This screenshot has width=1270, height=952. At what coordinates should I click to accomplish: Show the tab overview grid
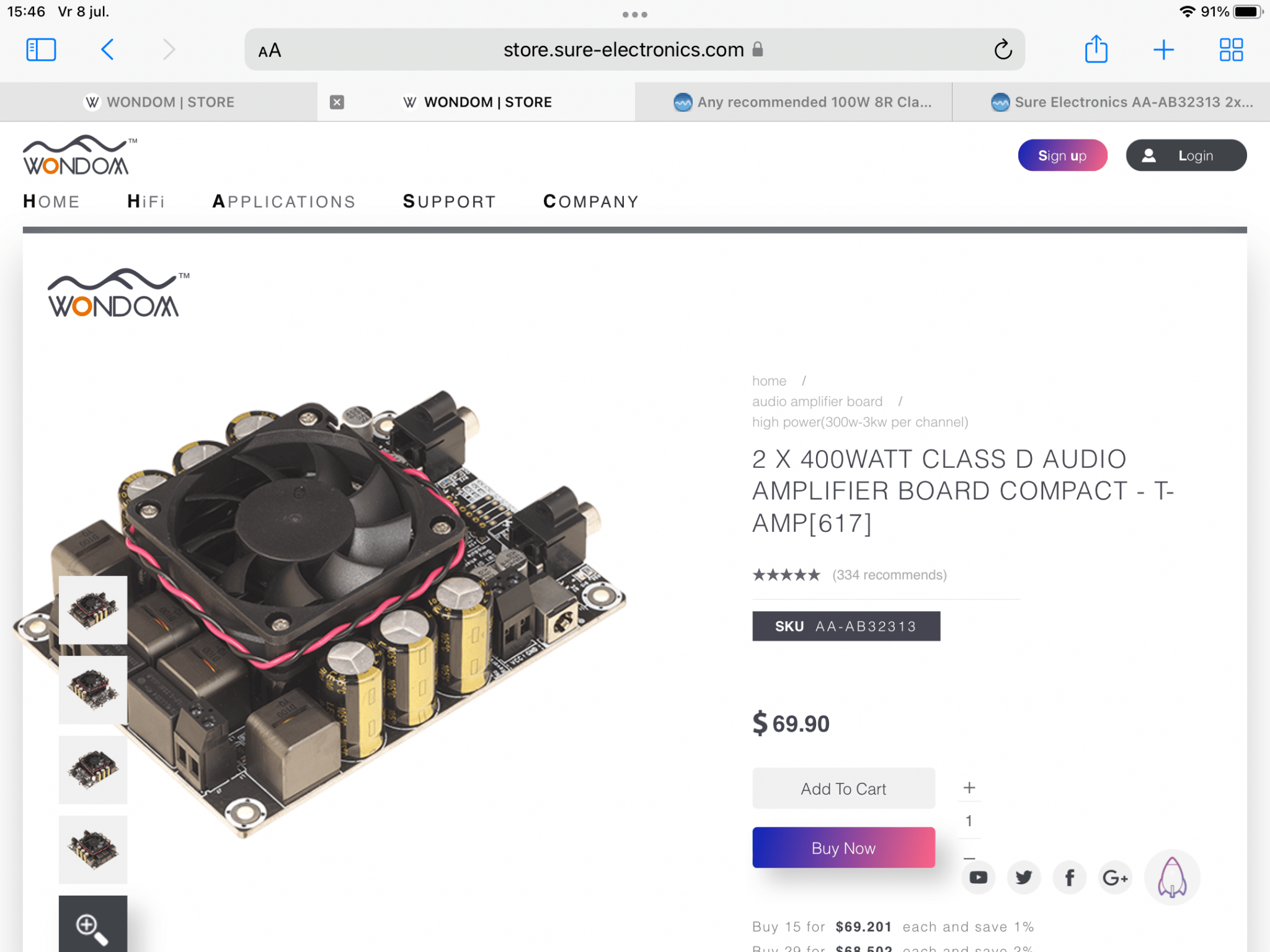tap(1231, 50)
